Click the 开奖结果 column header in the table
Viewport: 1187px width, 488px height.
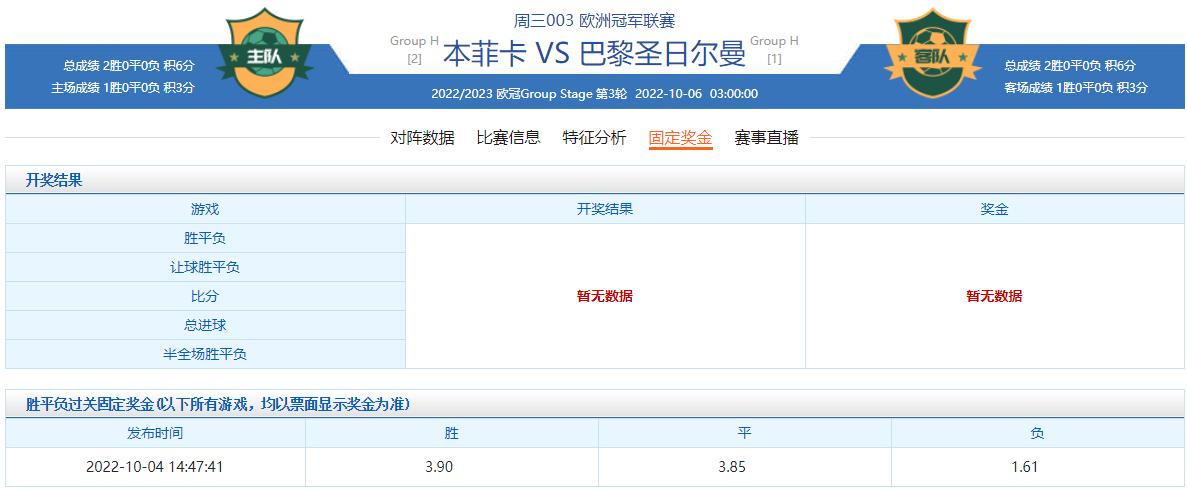[605, 210]
